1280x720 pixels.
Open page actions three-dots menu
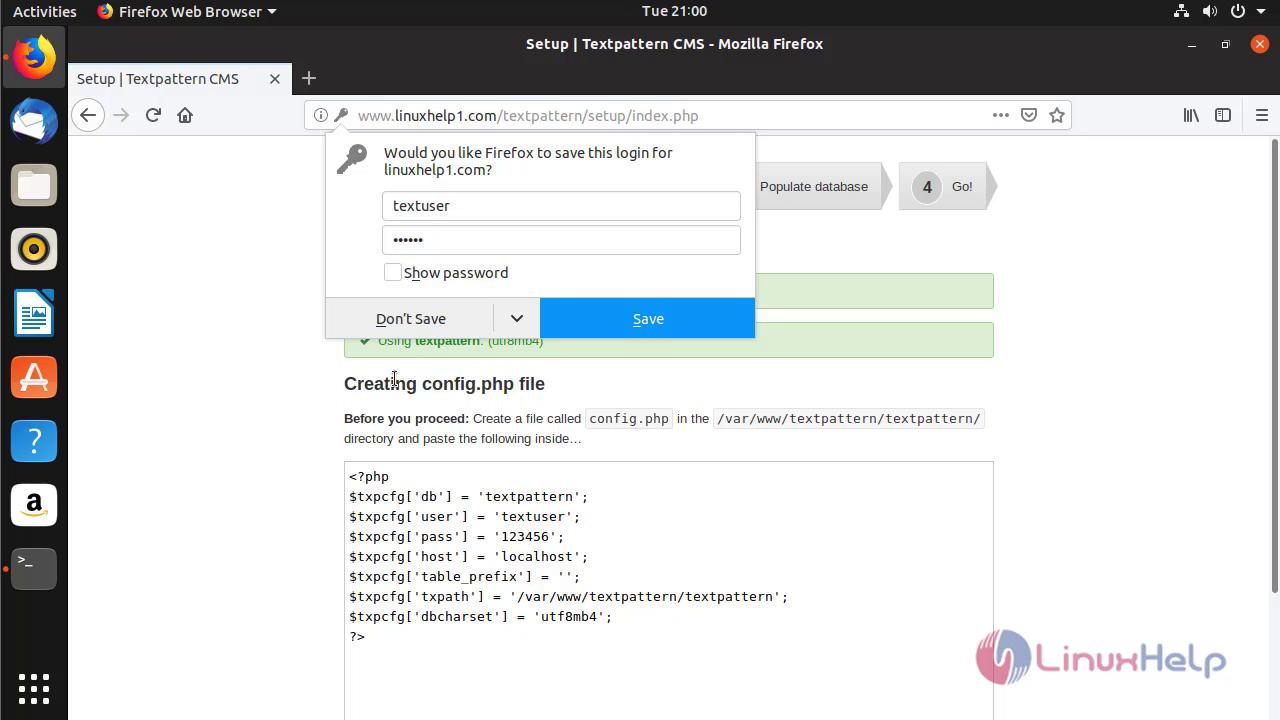pyautogui.click(x=1001, y=115)
